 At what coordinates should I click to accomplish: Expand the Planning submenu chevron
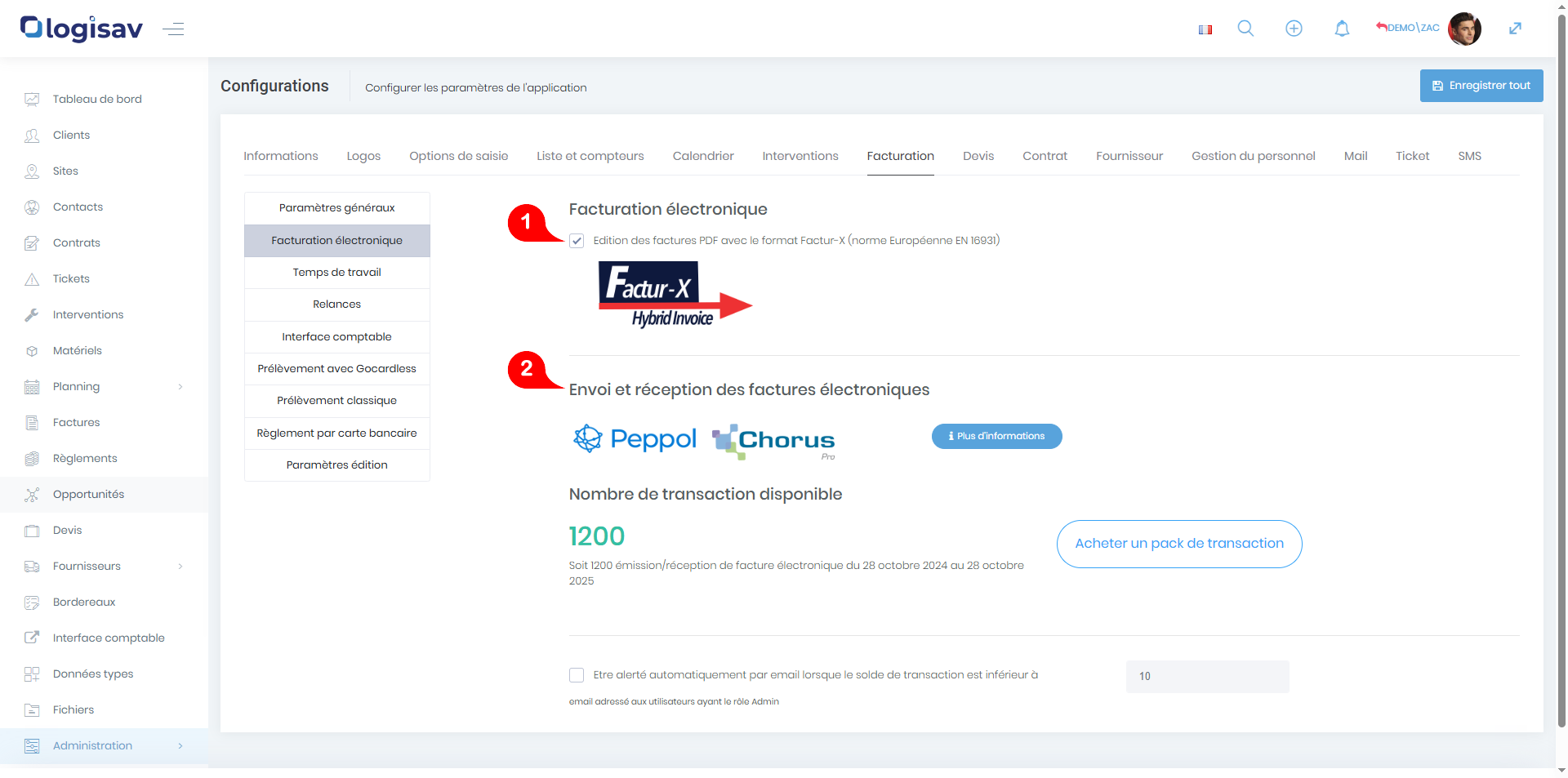(180, 387)
